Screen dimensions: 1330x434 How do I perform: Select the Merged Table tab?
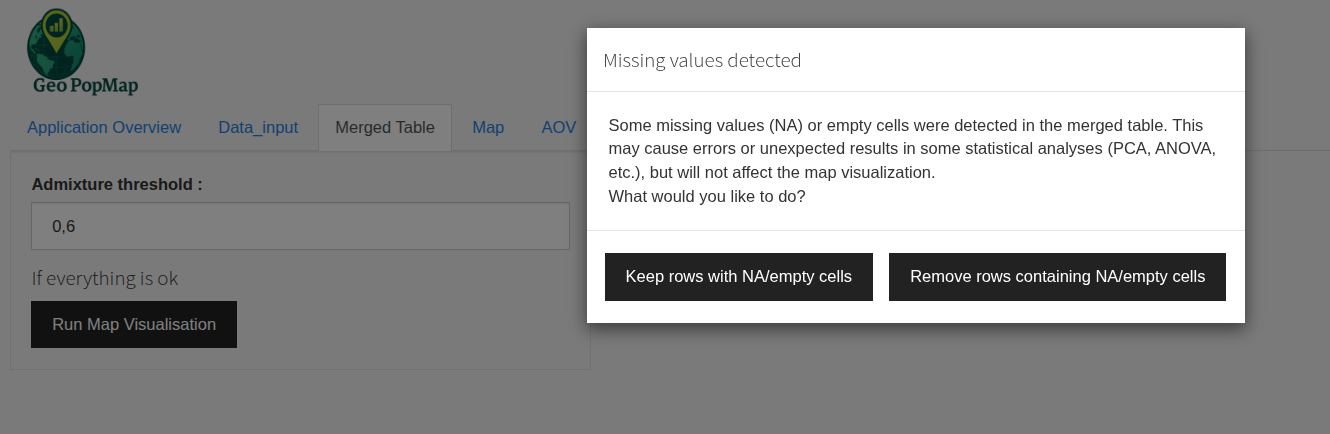(x=385, y=127)
